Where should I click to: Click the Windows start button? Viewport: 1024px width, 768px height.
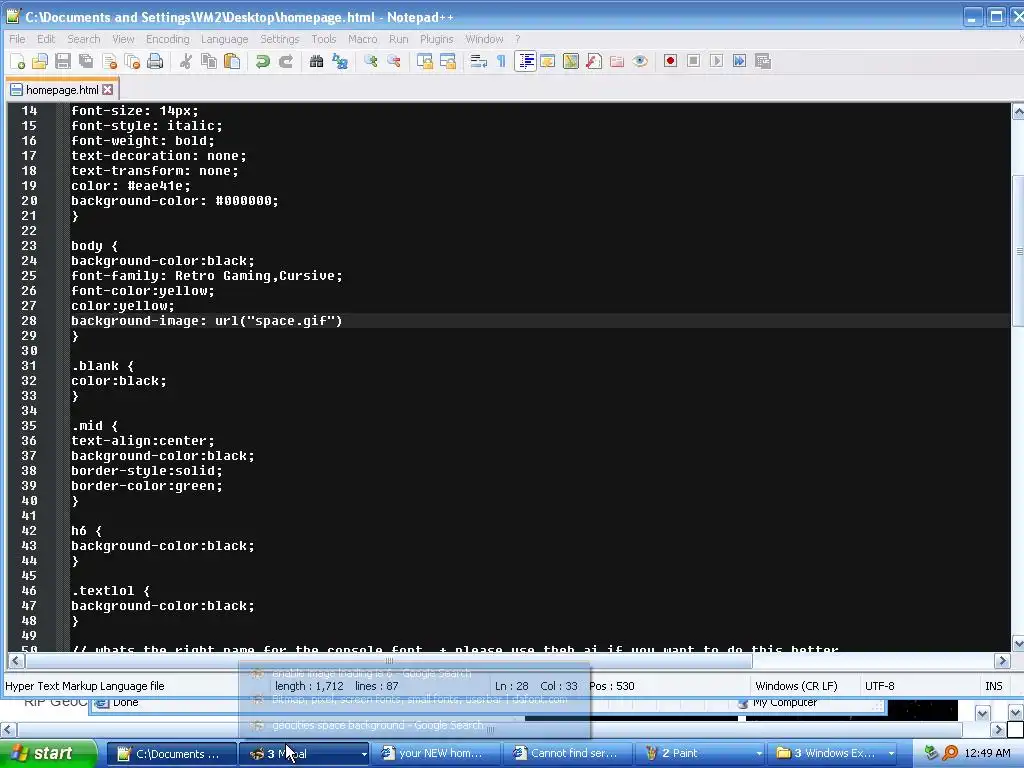pos(47,754)
